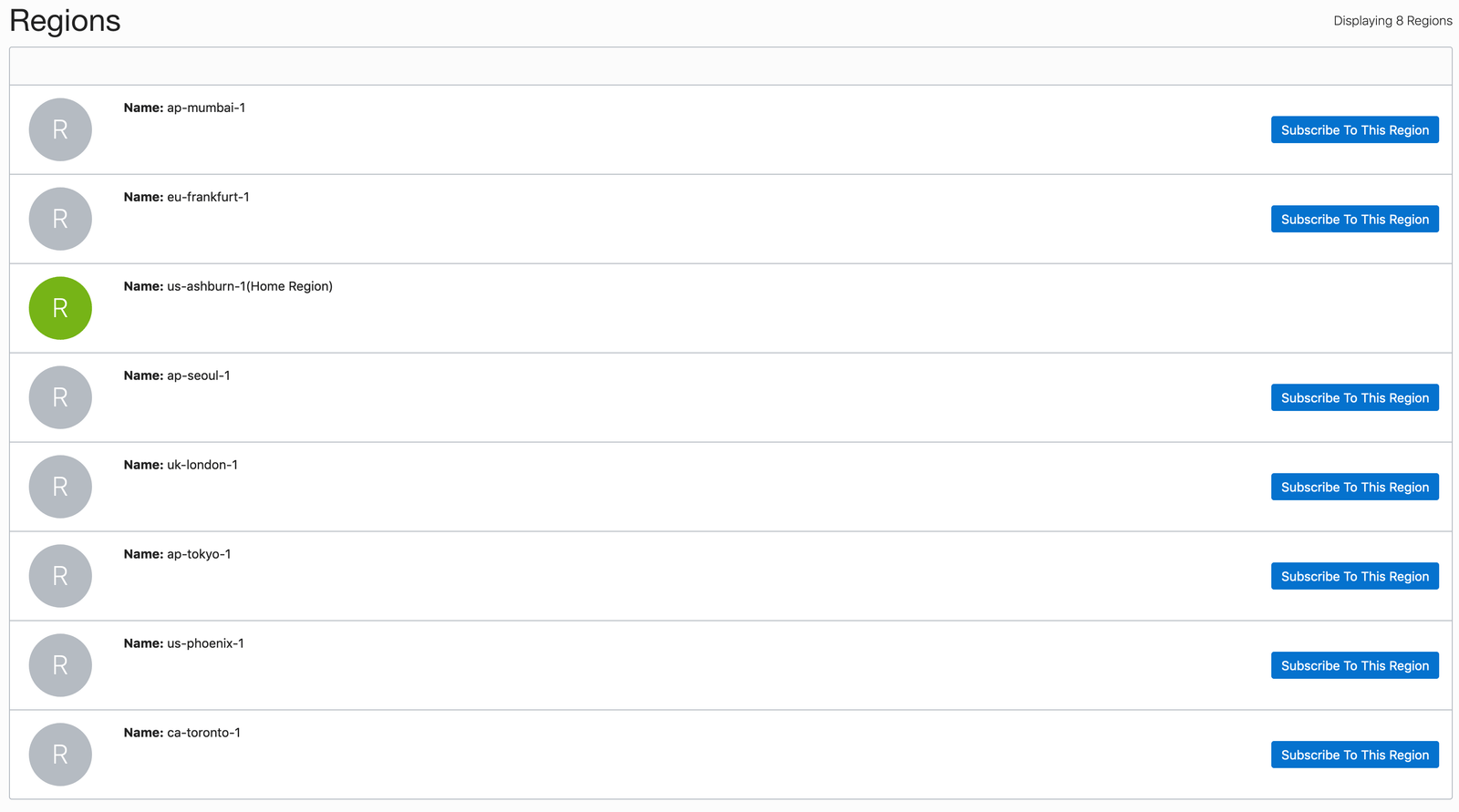Select the ap-tokyo-1 region R icon

coord(60,576)
